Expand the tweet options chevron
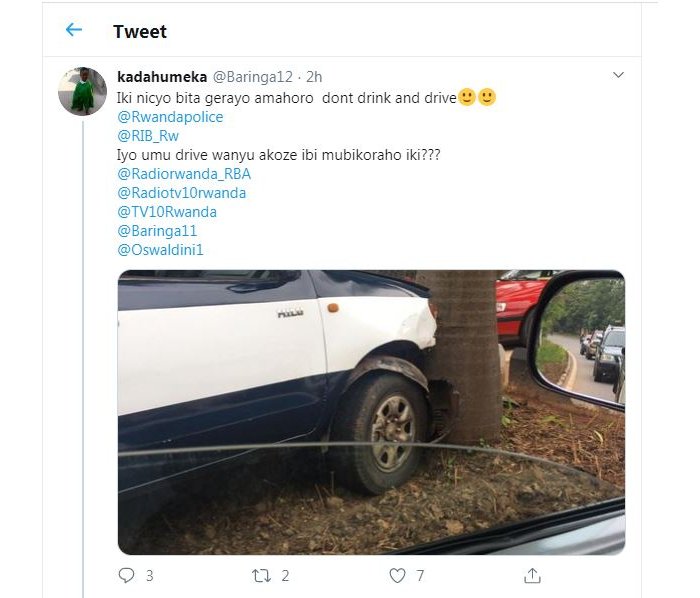 click(618, 75)
